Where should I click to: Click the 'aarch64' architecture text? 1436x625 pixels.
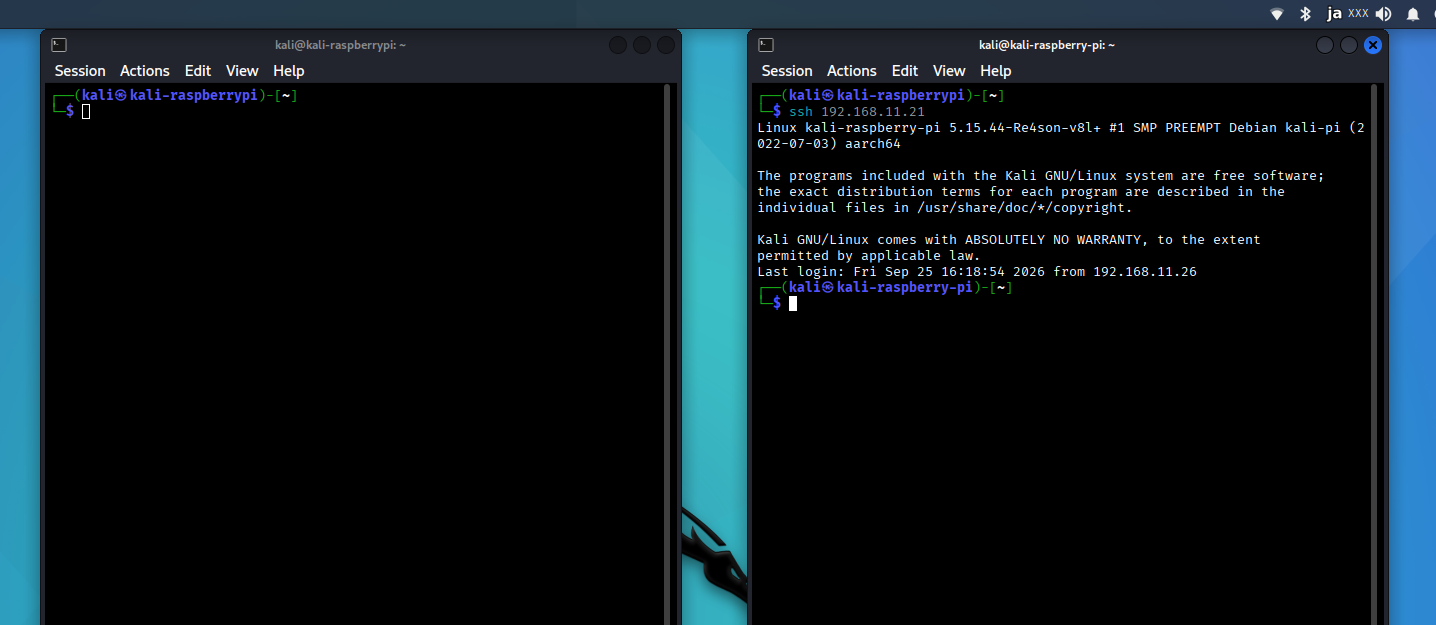(x=873, y=143)
